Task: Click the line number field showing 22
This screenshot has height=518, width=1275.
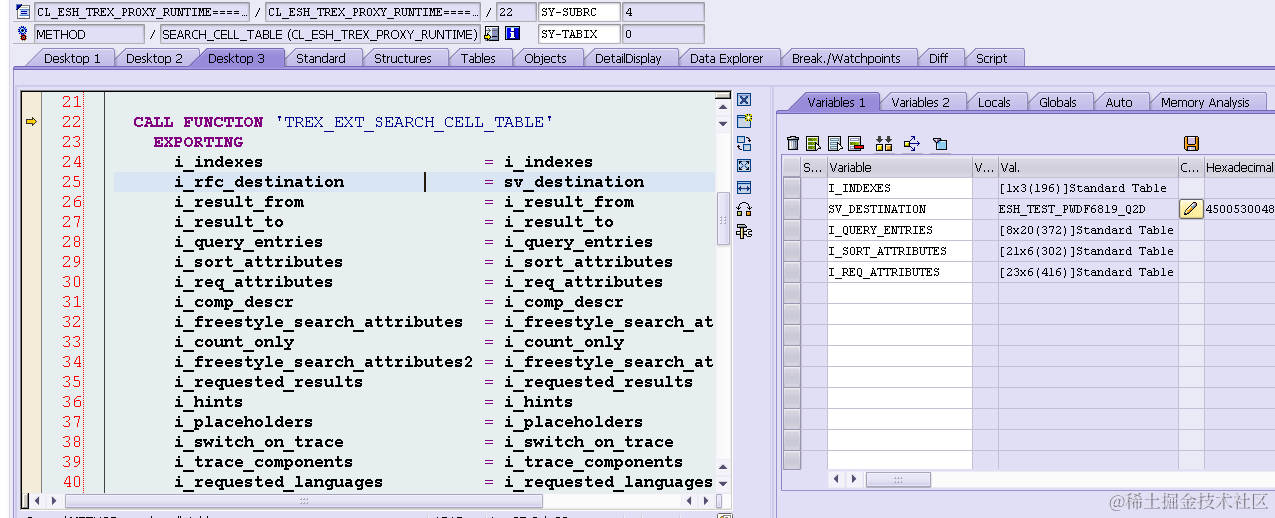Action: 514,12
